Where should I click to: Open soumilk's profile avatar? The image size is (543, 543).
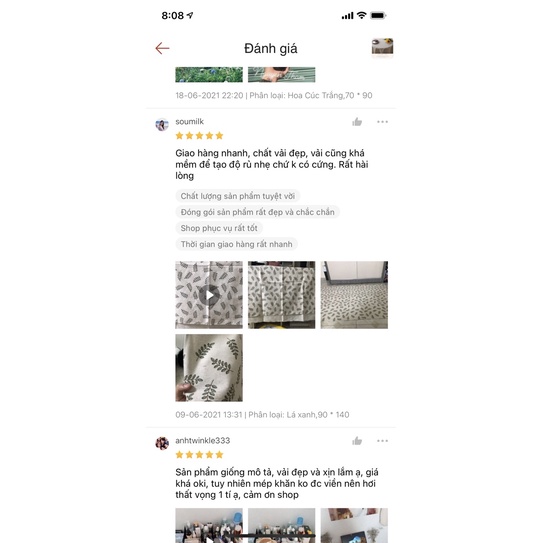pos(162,125)
